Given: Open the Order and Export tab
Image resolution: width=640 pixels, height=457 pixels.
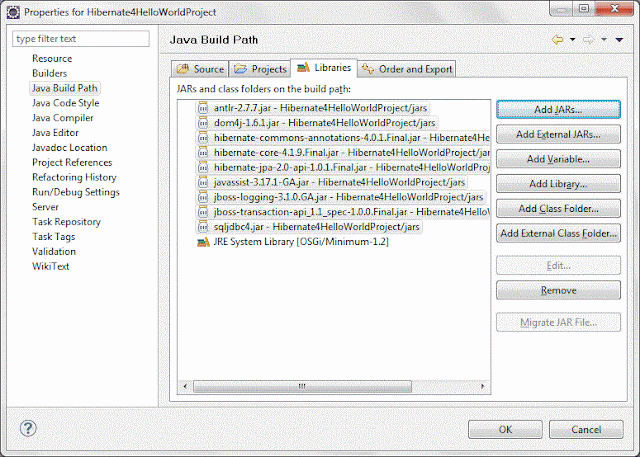Looking at the screenshot, I should tap(407, 69).
